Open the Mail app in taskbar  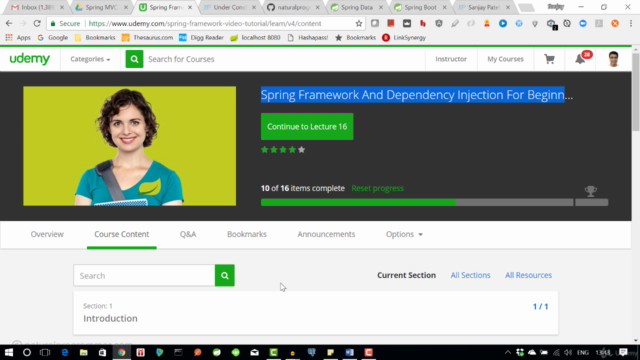[x=254, y=352]
